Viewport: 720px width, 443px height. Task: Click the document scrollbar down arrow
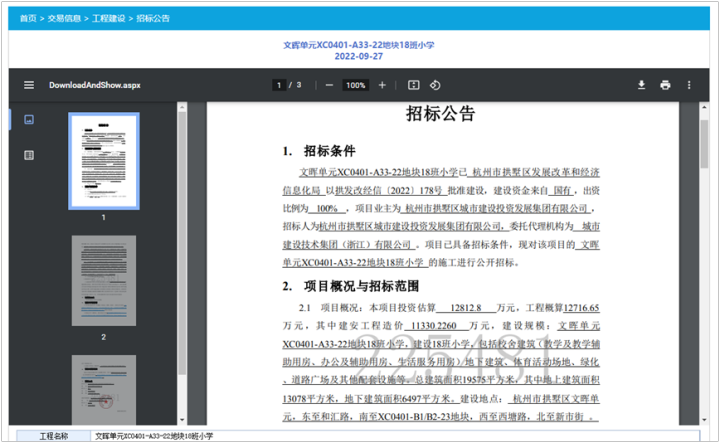[x=704, y=420]
